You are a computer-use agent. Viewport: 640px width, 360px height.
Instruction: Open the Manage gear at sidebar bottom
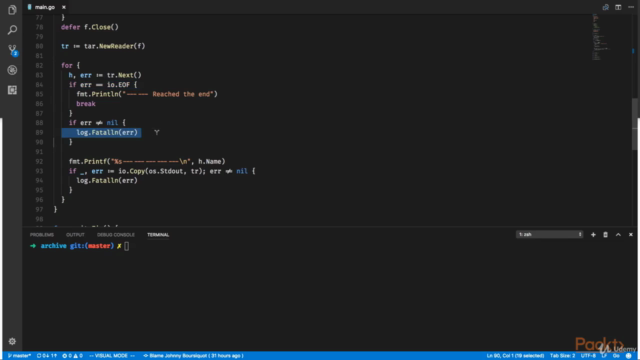12,341
